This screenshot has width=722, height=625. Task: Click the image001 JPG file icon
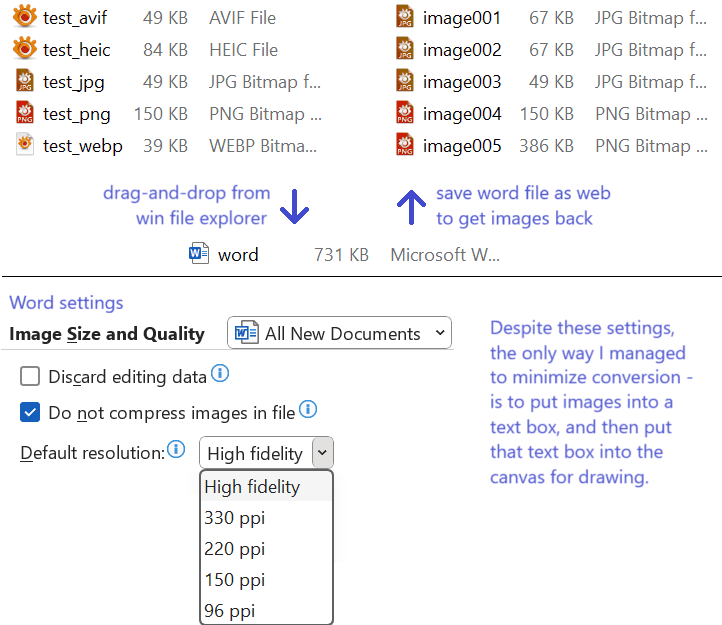point(404,17)
